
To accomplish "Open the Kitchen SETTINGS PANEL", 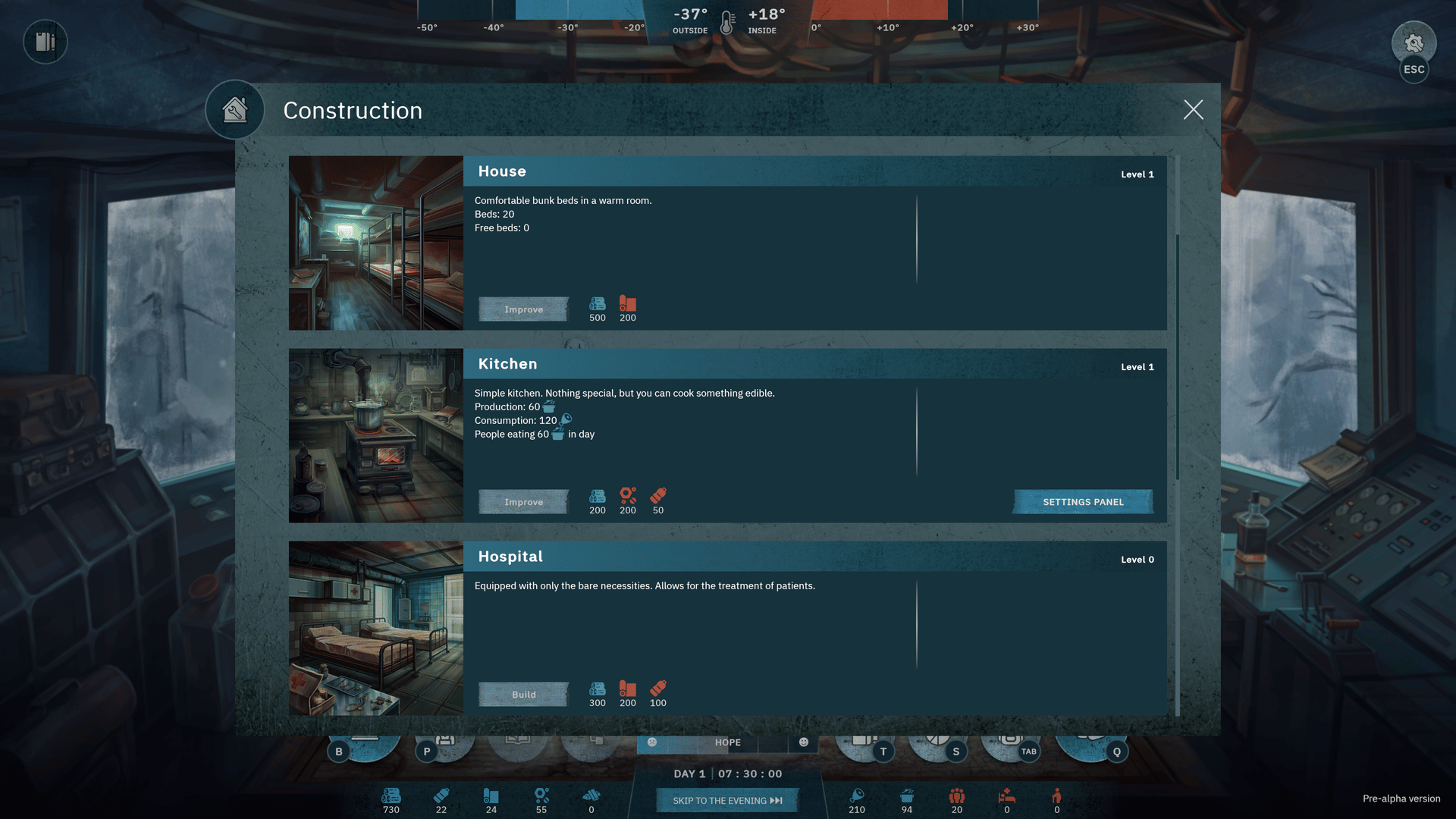I will pos(1083,502).
